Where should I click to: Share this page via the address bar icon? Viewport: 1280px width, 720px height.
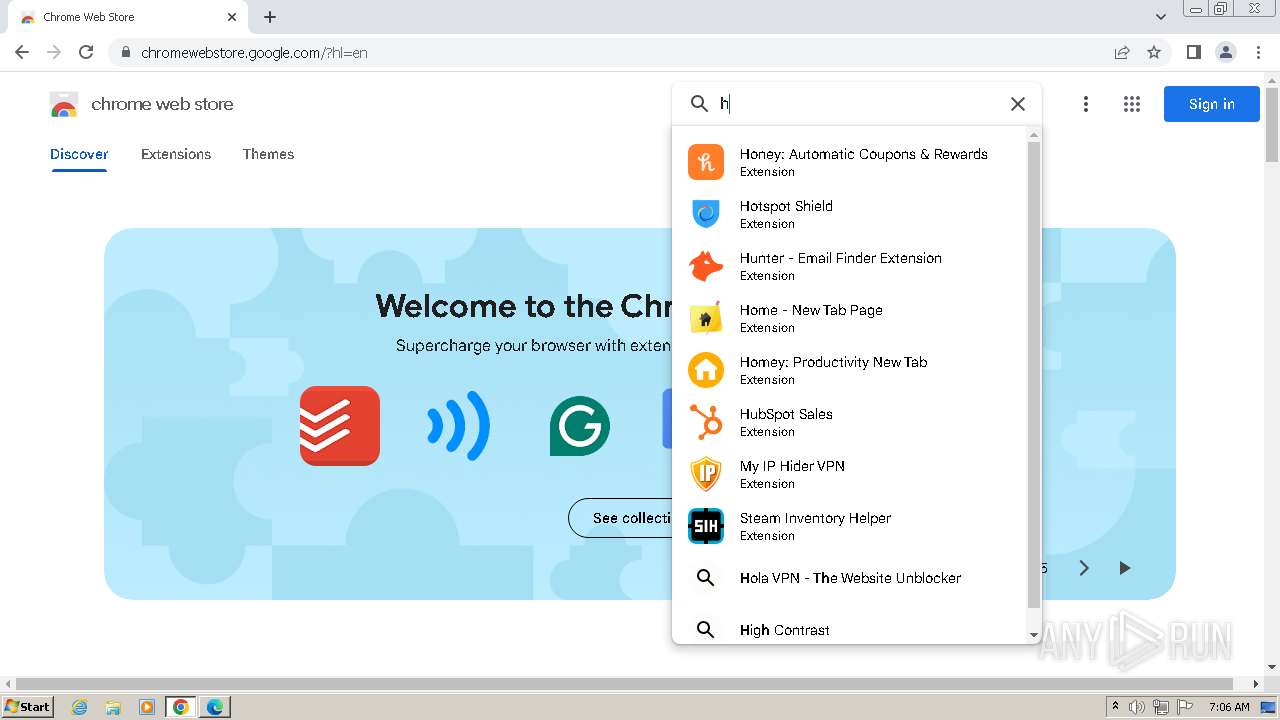(1122, 52)
